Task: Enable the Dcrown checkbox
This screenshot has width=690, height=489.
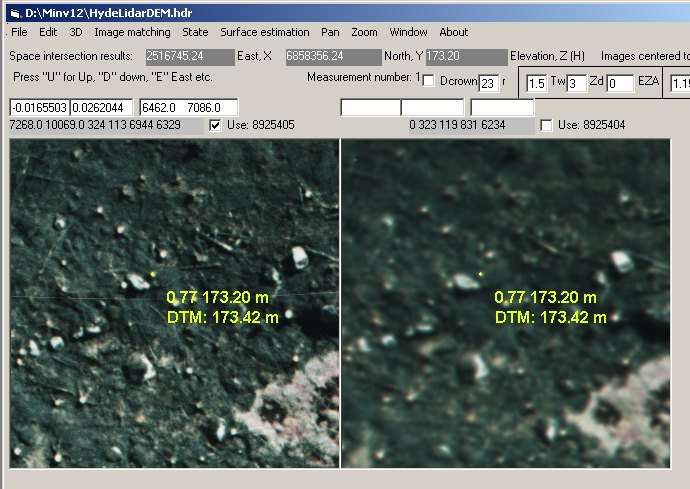Action: pyautogui.click(x=430, y=81)
